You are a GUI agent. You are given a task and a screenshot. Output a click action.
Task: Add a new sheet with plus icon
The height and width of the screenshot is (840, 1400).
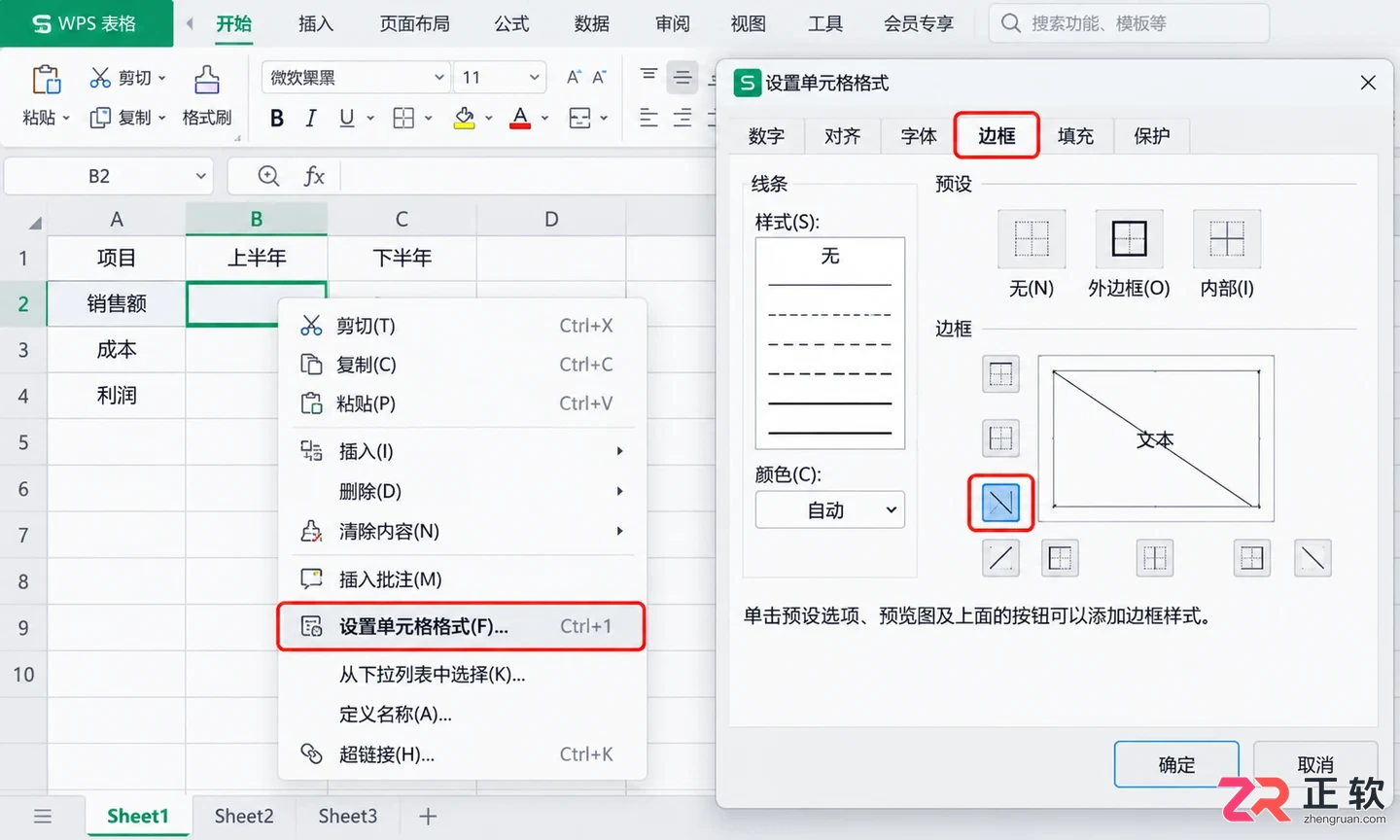pyautogui.click(x=428, y=816)
